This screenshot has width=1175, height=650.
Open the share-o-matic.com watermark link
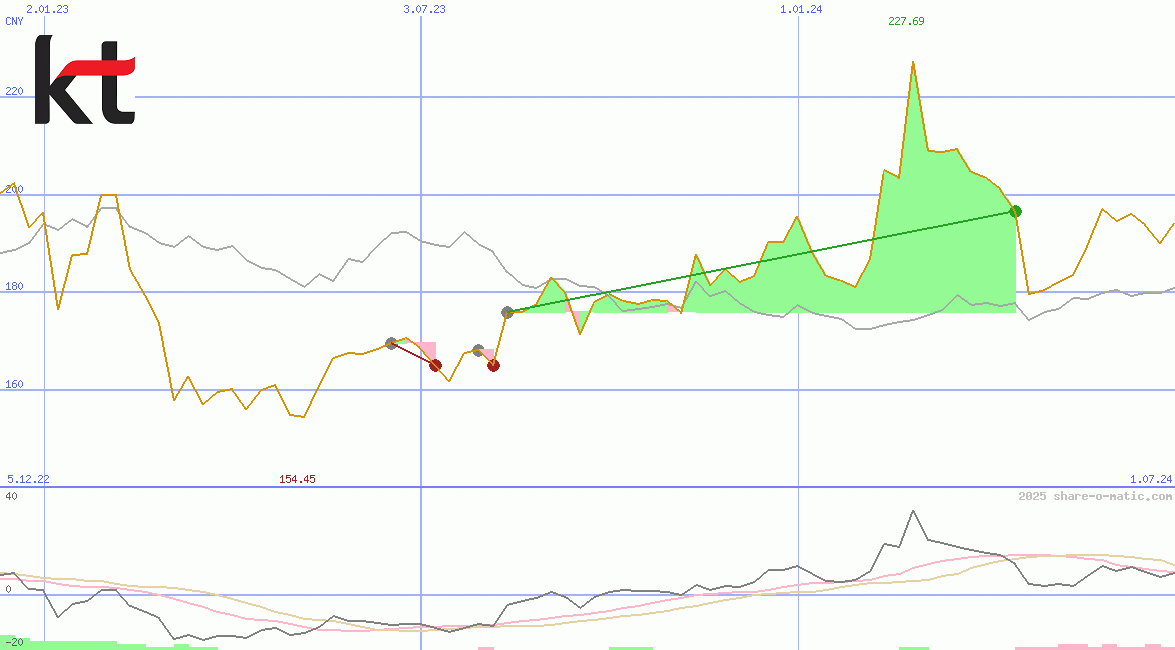click(x=1095, y=496)
